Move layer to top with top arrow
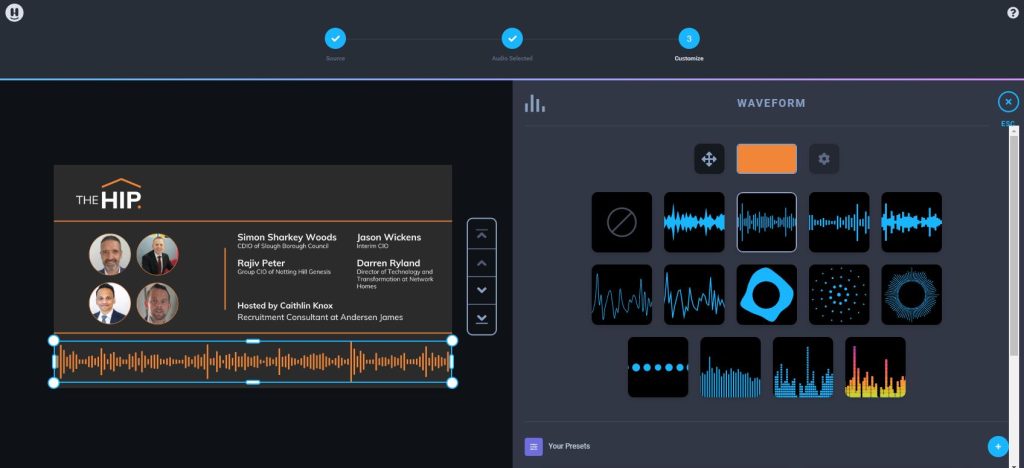The height and width of the screenshot is (468, 1024). [482, 234]
